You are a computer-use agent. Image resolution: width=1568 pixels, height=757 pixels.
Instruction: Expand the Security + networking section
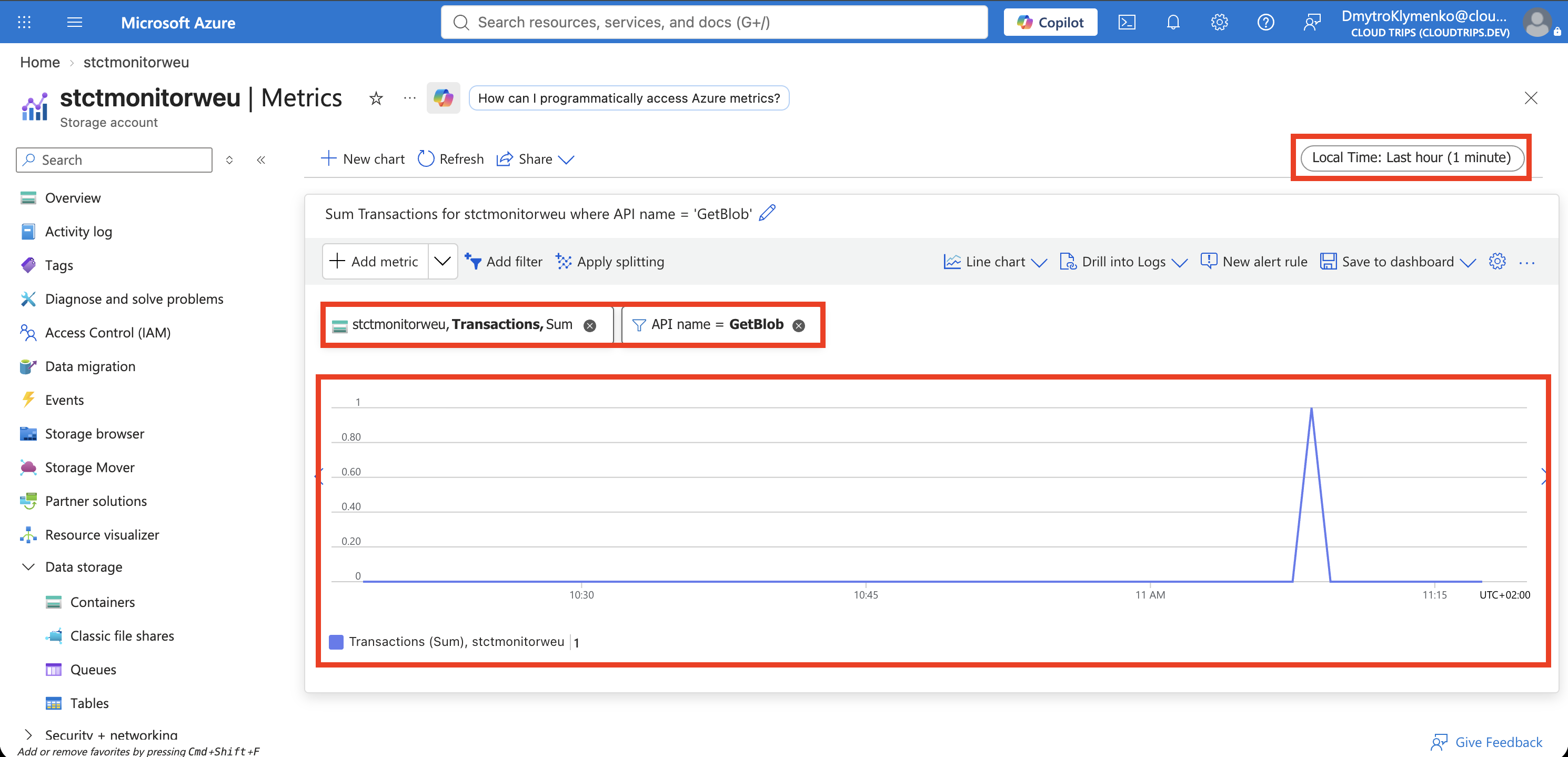click(x=28, y=734)
